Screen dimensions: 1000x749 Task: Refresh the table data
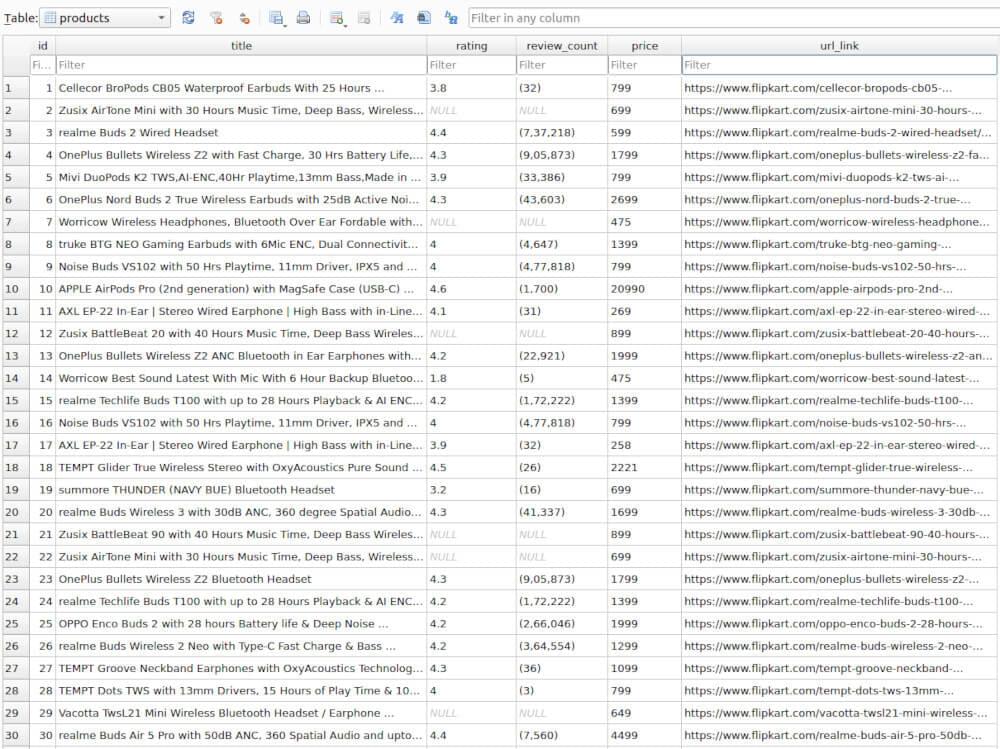[x=188, y=18]
